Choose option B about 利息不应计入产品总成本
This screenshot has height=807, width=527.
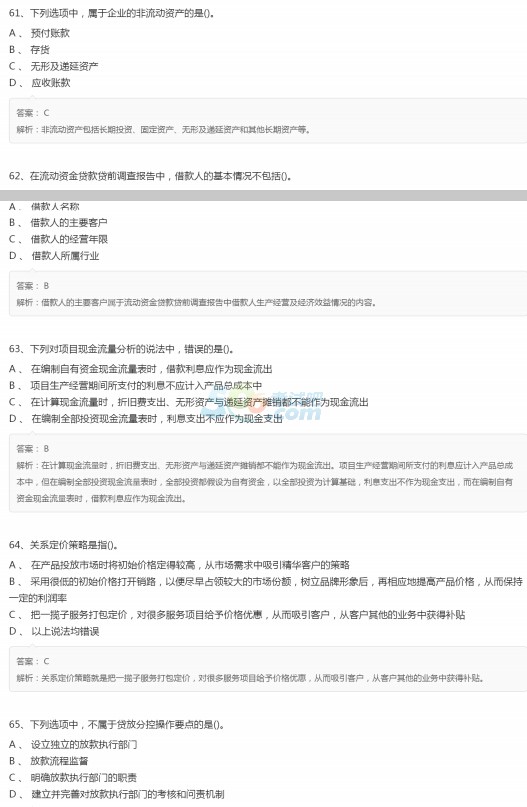135,385
